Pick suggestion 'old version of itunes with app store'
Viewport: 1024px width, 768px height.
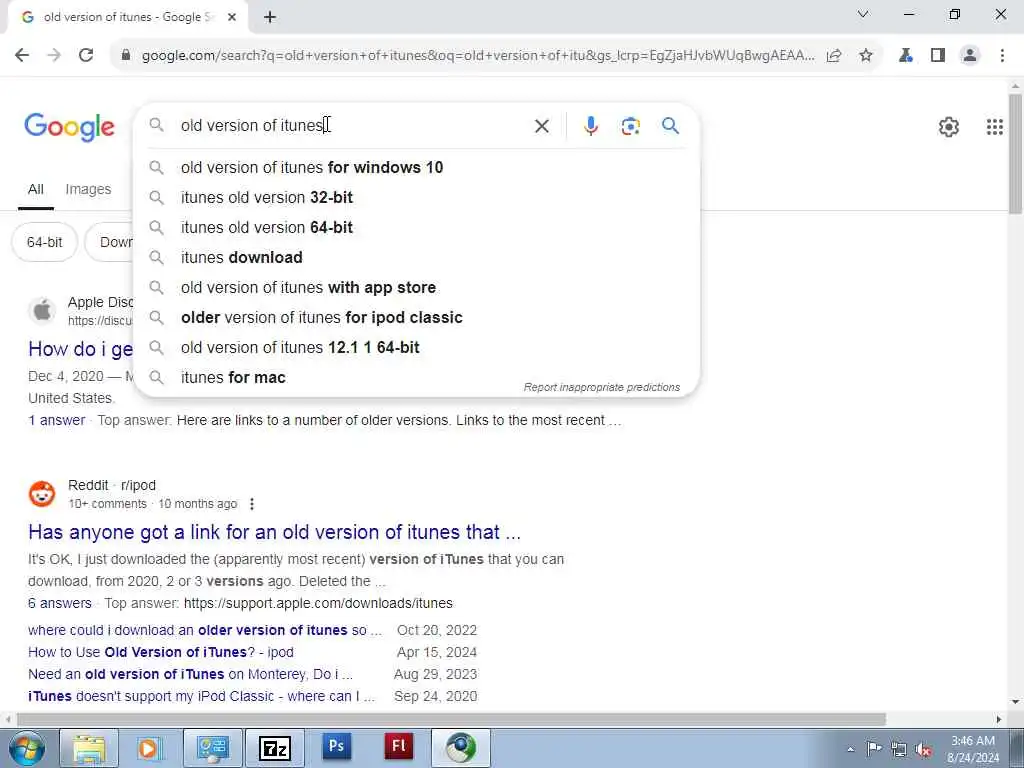click(417, 287)
